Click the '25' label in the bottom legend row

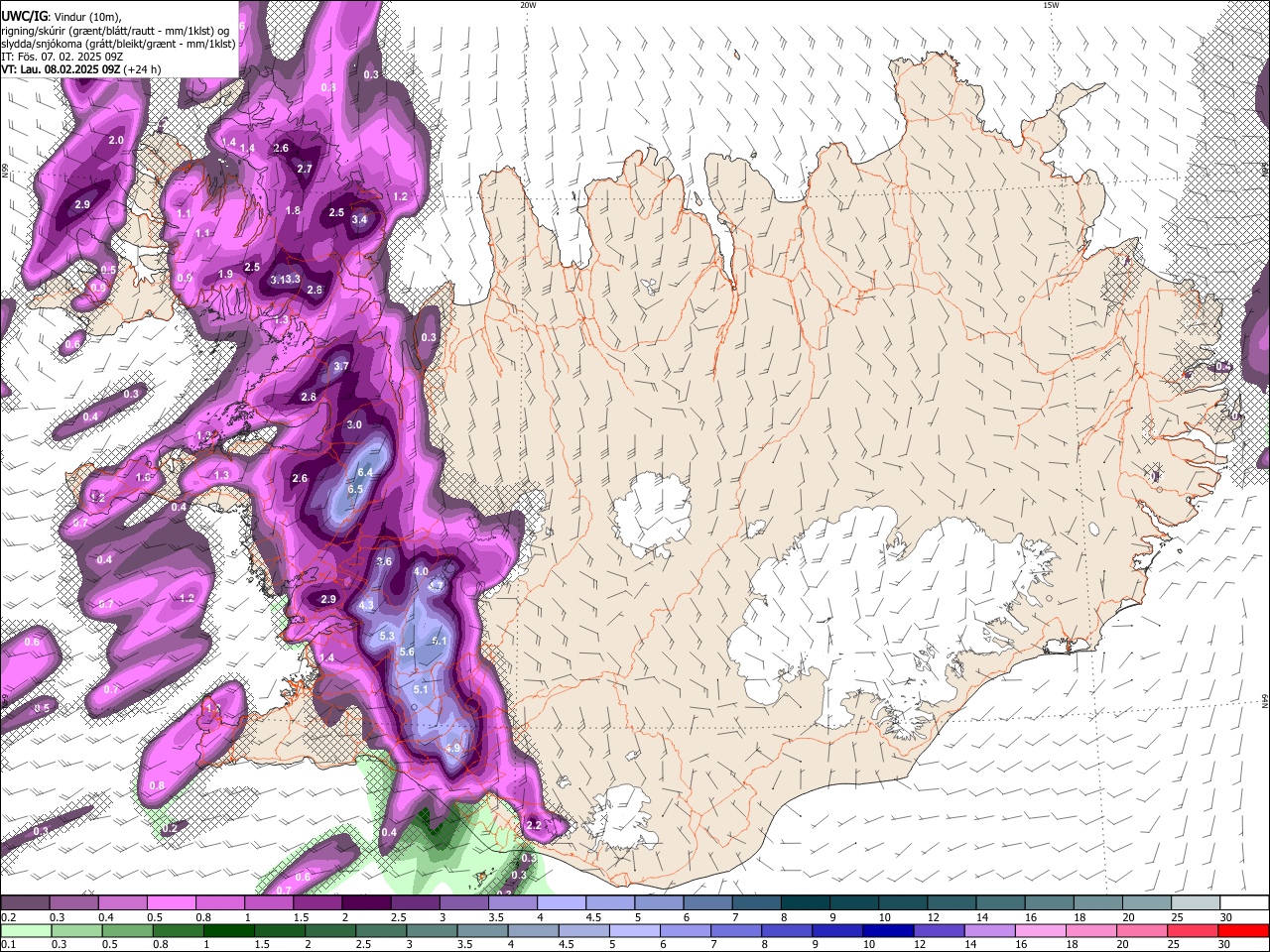point(1174,945)
